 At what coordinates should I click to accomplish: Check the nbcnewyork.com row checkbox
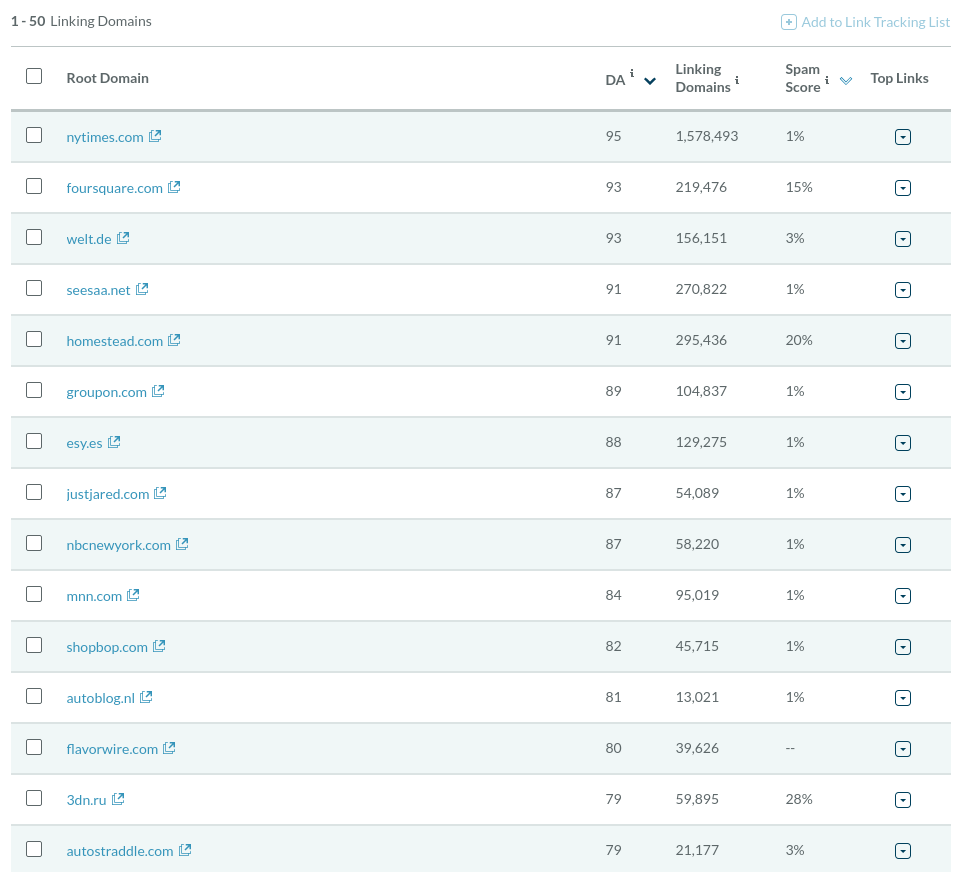[34, 543]
